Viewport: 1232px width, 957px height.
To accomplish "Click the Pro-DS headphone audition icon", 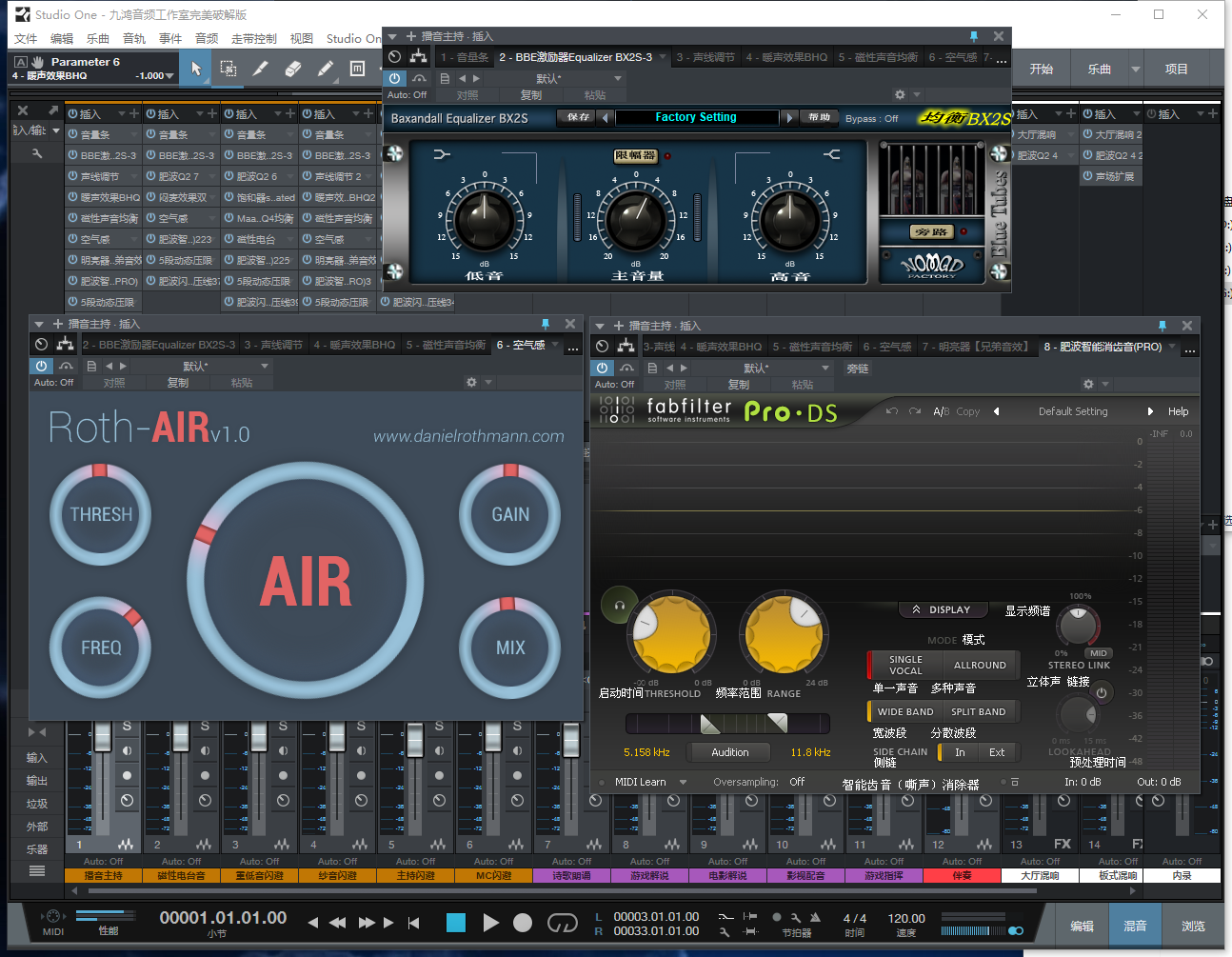I will pyautogui.click(x=619, y=605).
